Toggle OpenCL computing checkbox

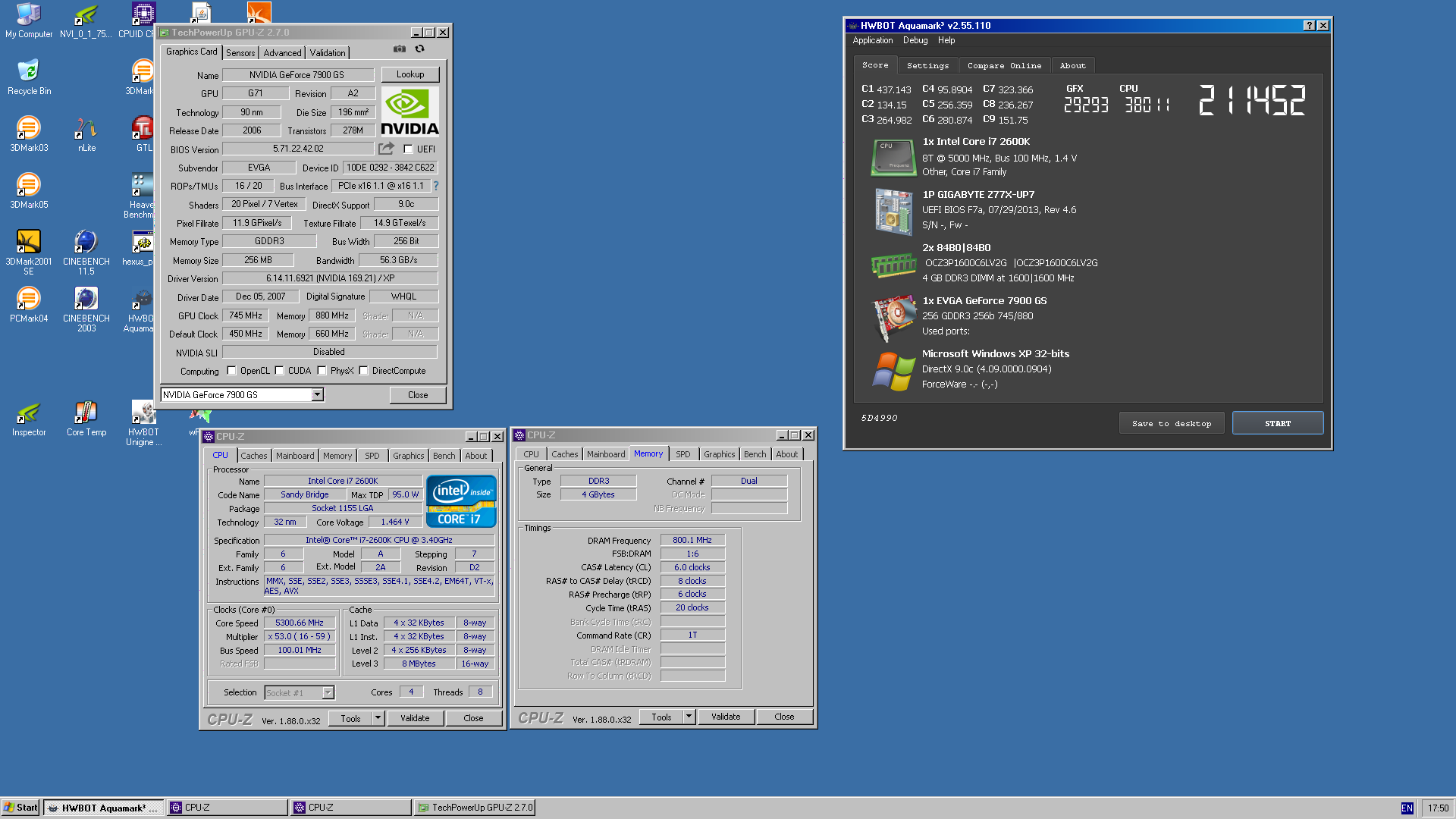[x=231, y=371]
